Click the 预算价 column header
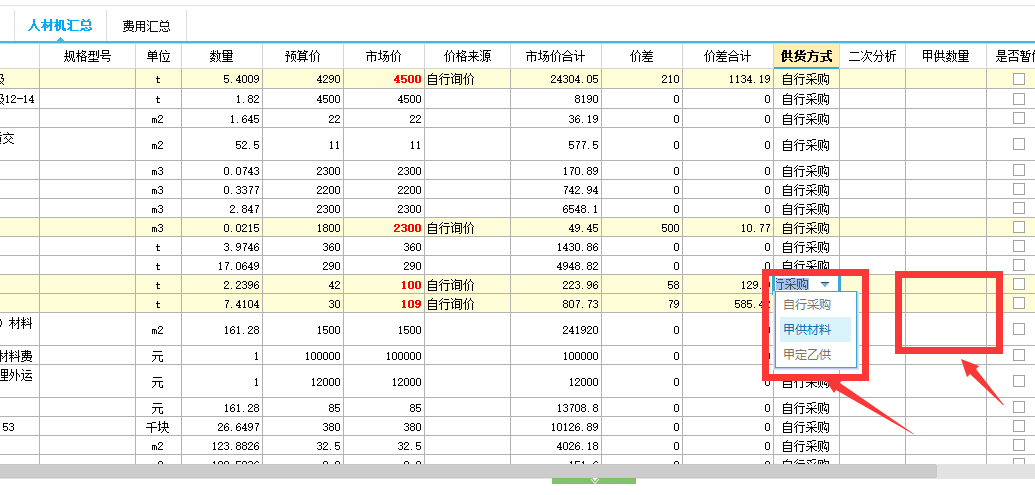Viewport: 1035px width, 495px height. 303,57
